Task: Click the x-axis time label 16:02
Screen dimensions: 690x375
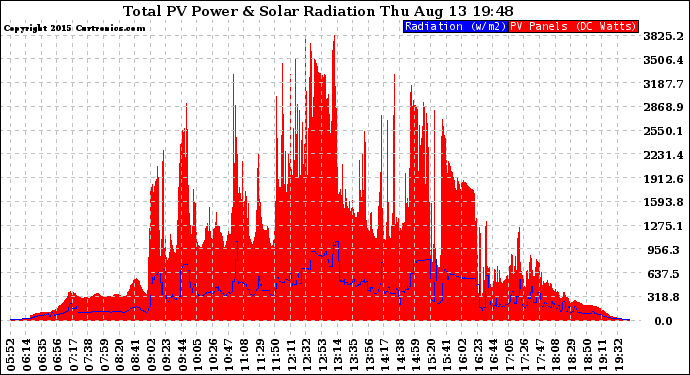Action: (461, 355)
